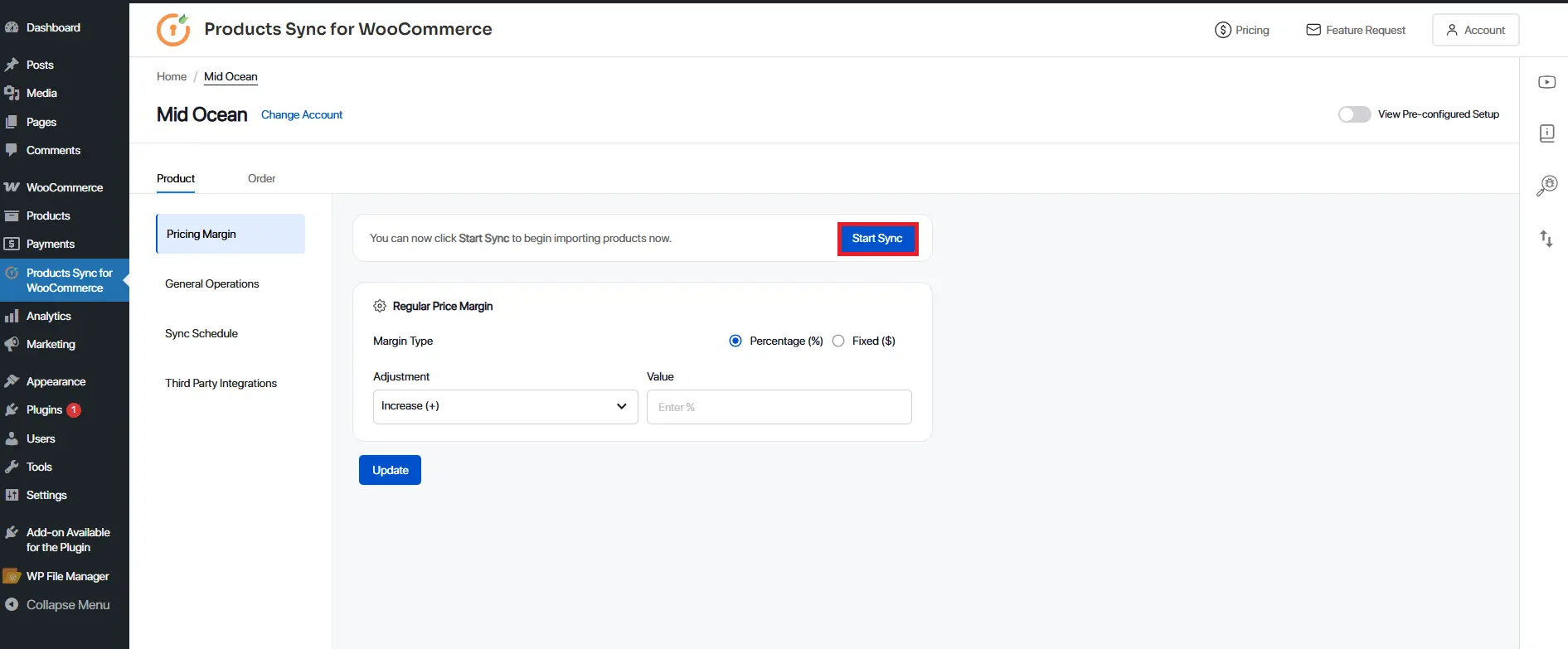The image size is (1568, 649).
Task: Open the Adjustment Increase (+) dropdown
Action: (506, 407)
